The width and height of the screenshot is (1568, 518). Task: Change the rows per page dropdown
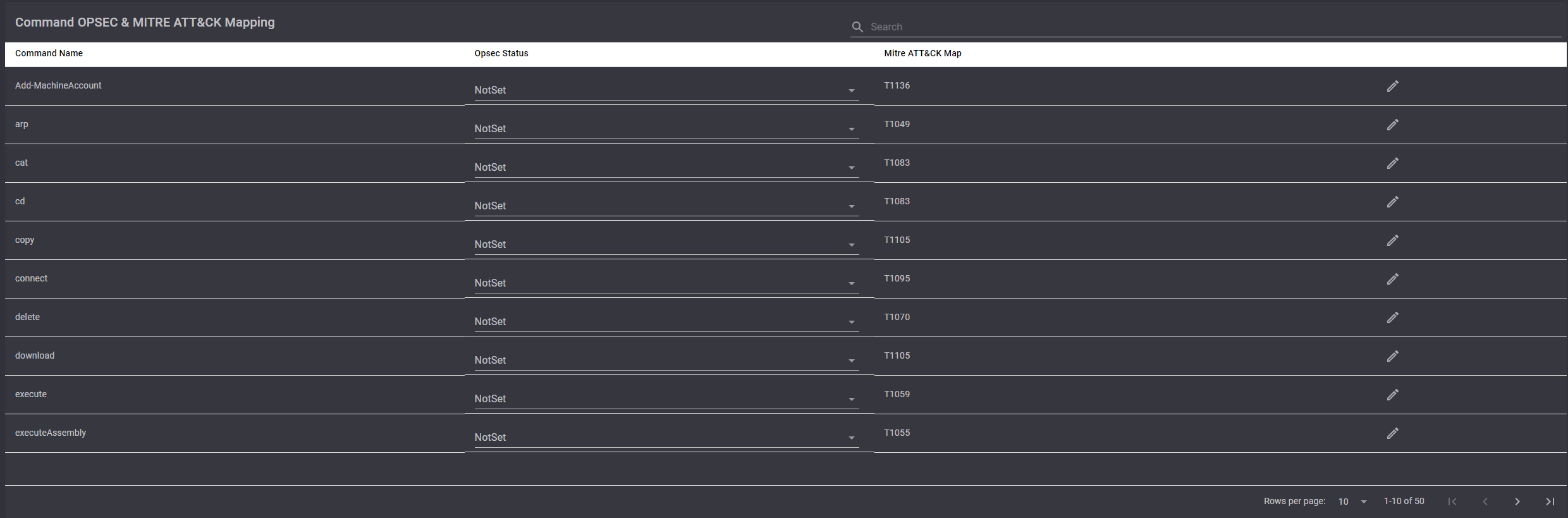(x=1352, y=502)
